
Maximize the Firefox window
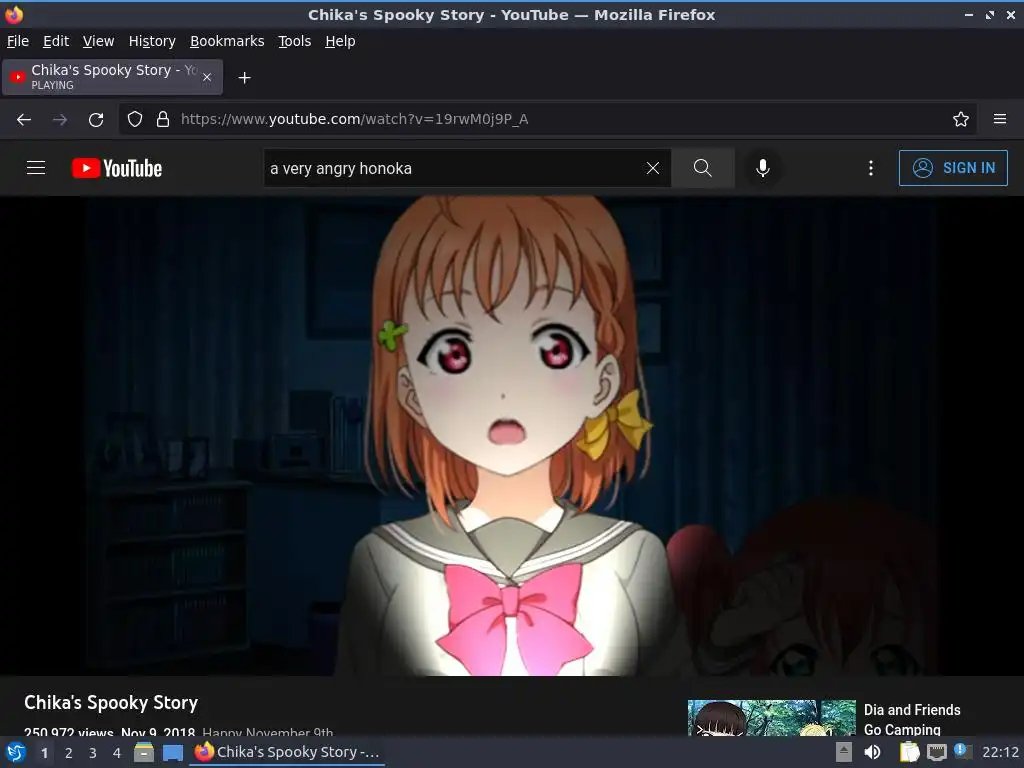[x=990, y=15]
